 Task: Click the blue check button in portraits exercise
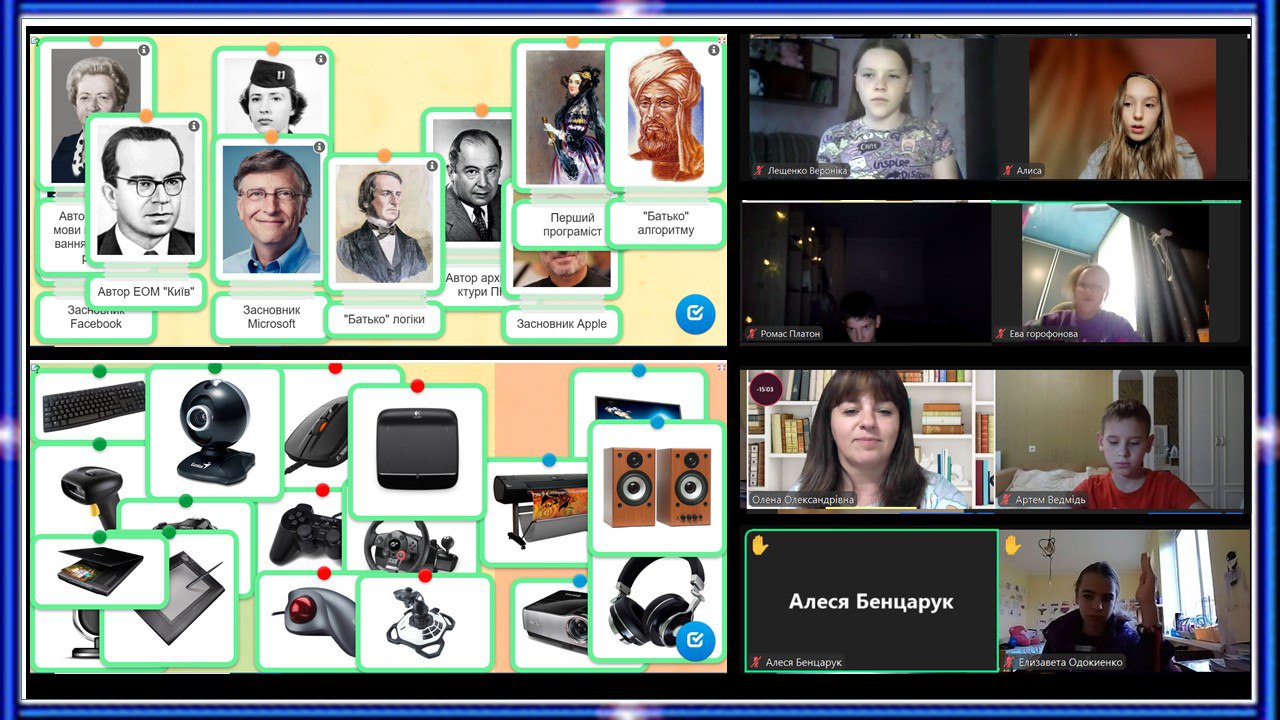(x=695, y=314)
